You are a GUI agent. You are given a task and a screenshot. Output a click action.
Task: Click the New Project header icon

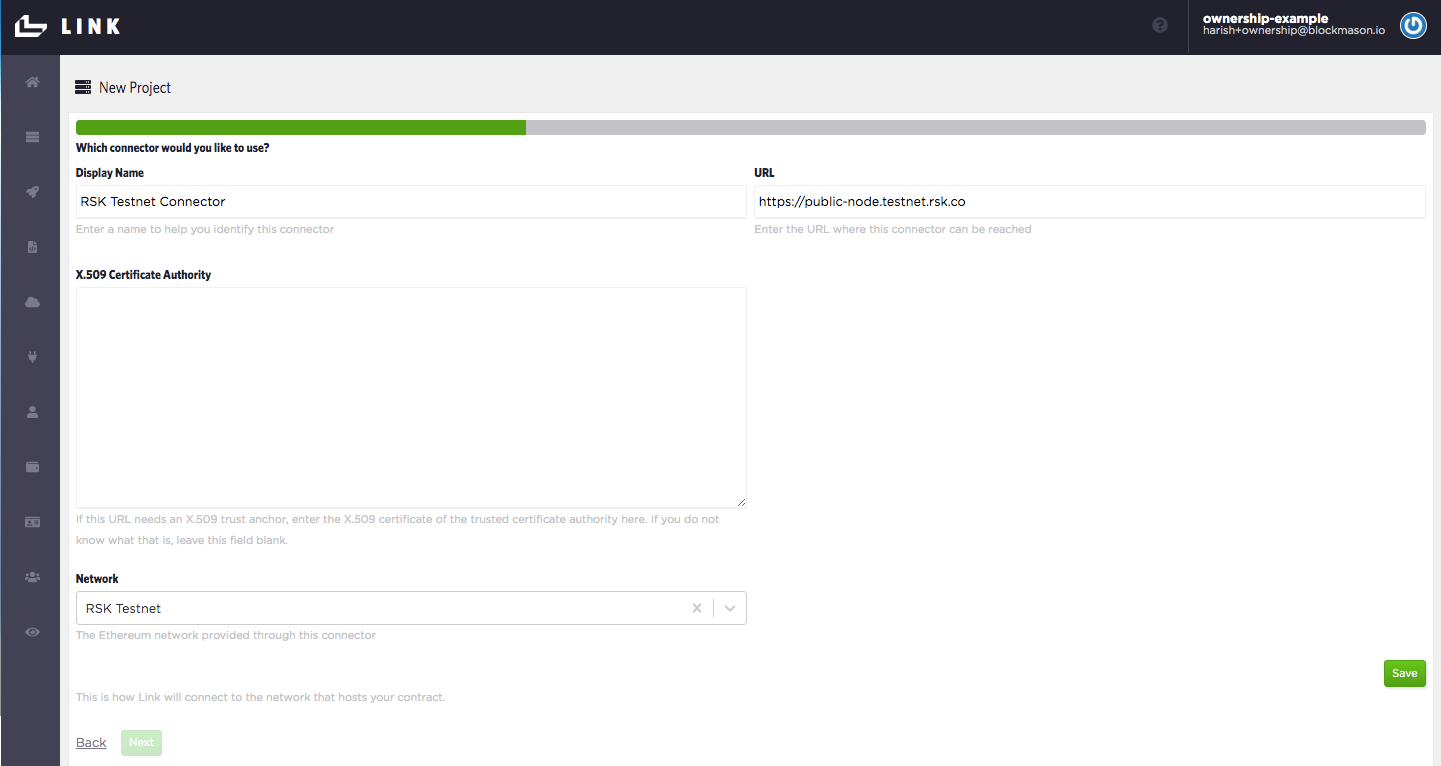83,88
